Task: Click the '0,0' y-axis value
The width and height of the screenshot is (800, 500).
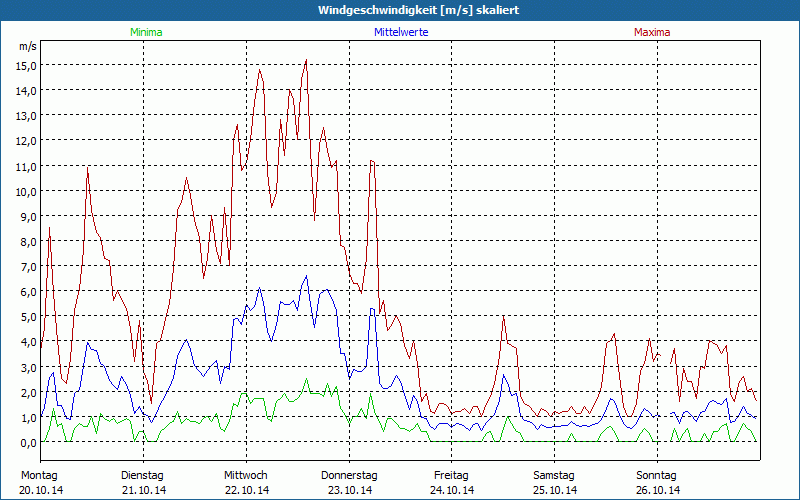Action: (x=30, y=443)
